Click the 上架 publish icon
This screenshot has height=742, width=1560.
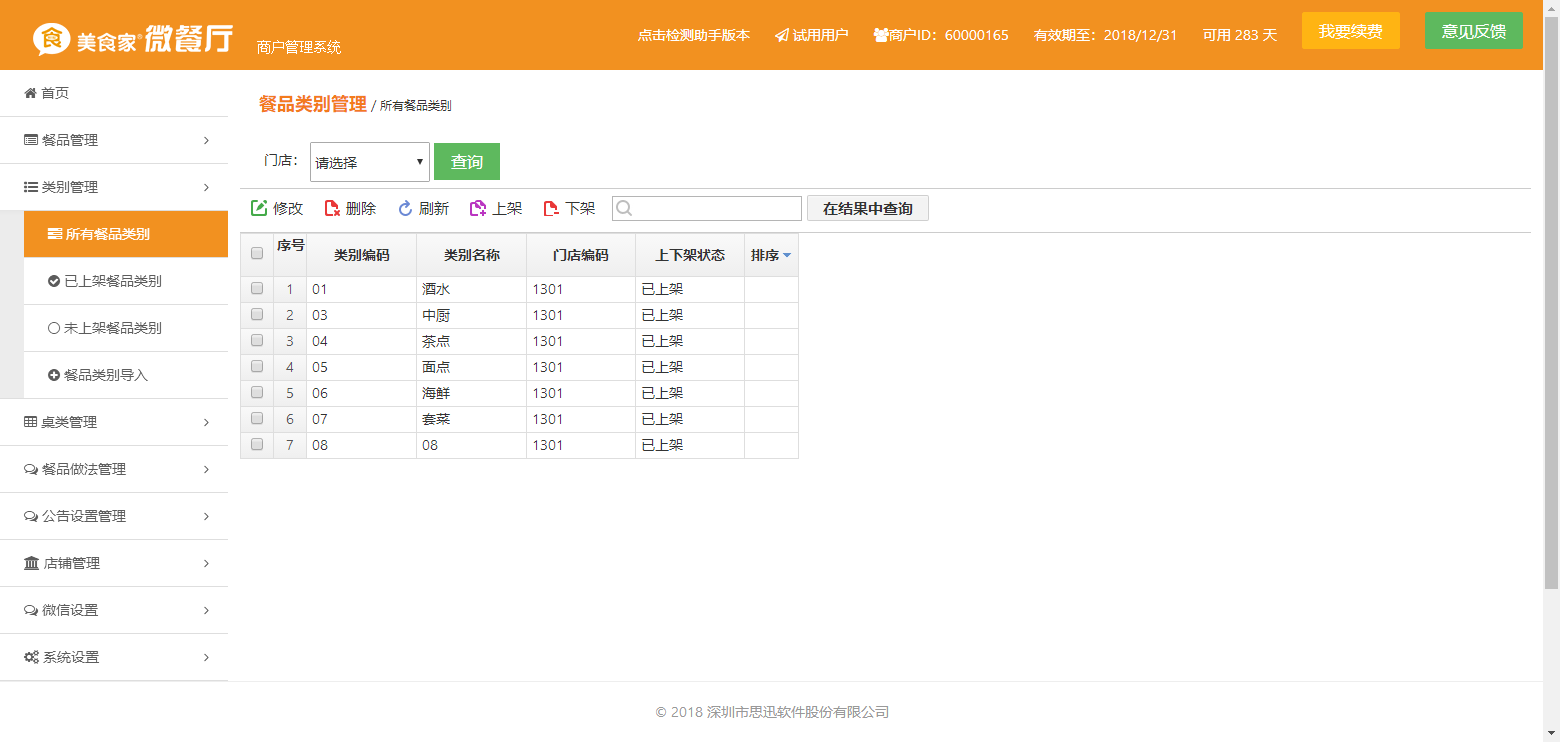478,208
